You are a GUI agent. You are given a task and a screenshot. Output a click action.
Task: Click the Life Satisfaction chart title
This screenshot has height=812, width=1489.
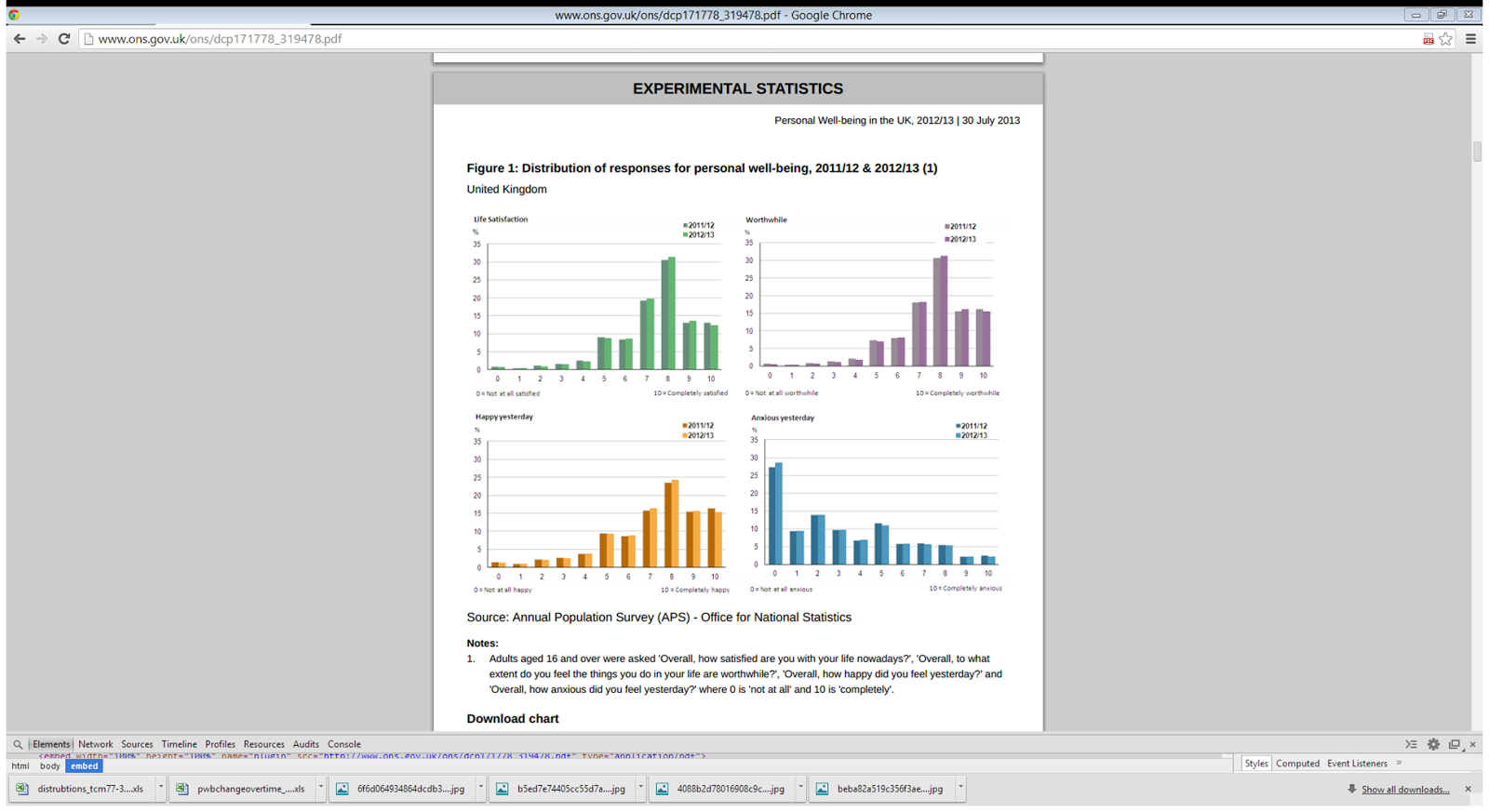pos(501,220)
